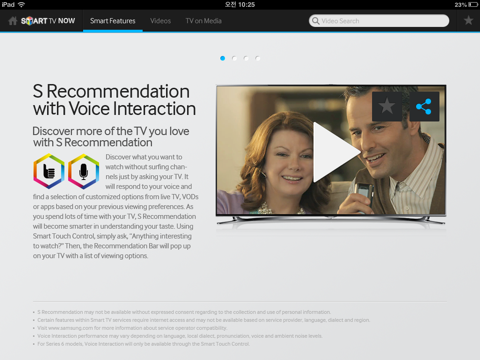This screenshot has width=480, height=360.
Task: Open the Videos tab
Action: pyautogui.click(x=160, y=21)
